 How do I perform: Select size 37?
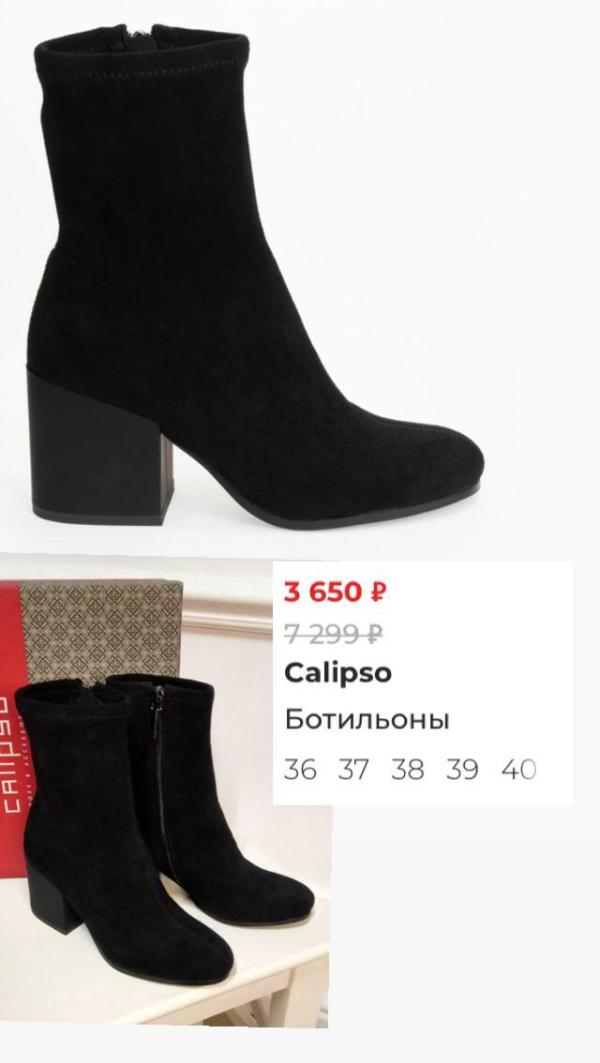pyautogui.click(x=354, y=770)
